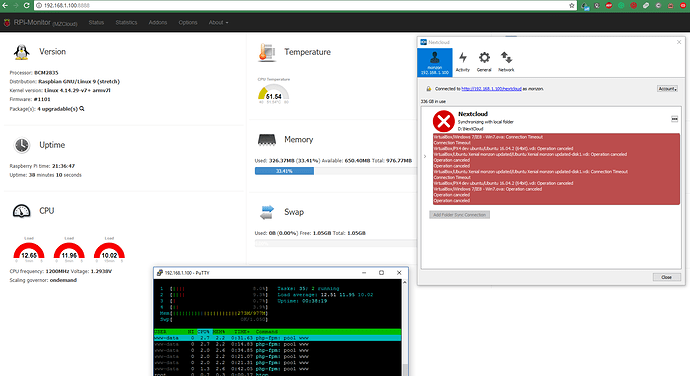
Task: Click the CPU gauge icon
Action: (22, 211)
